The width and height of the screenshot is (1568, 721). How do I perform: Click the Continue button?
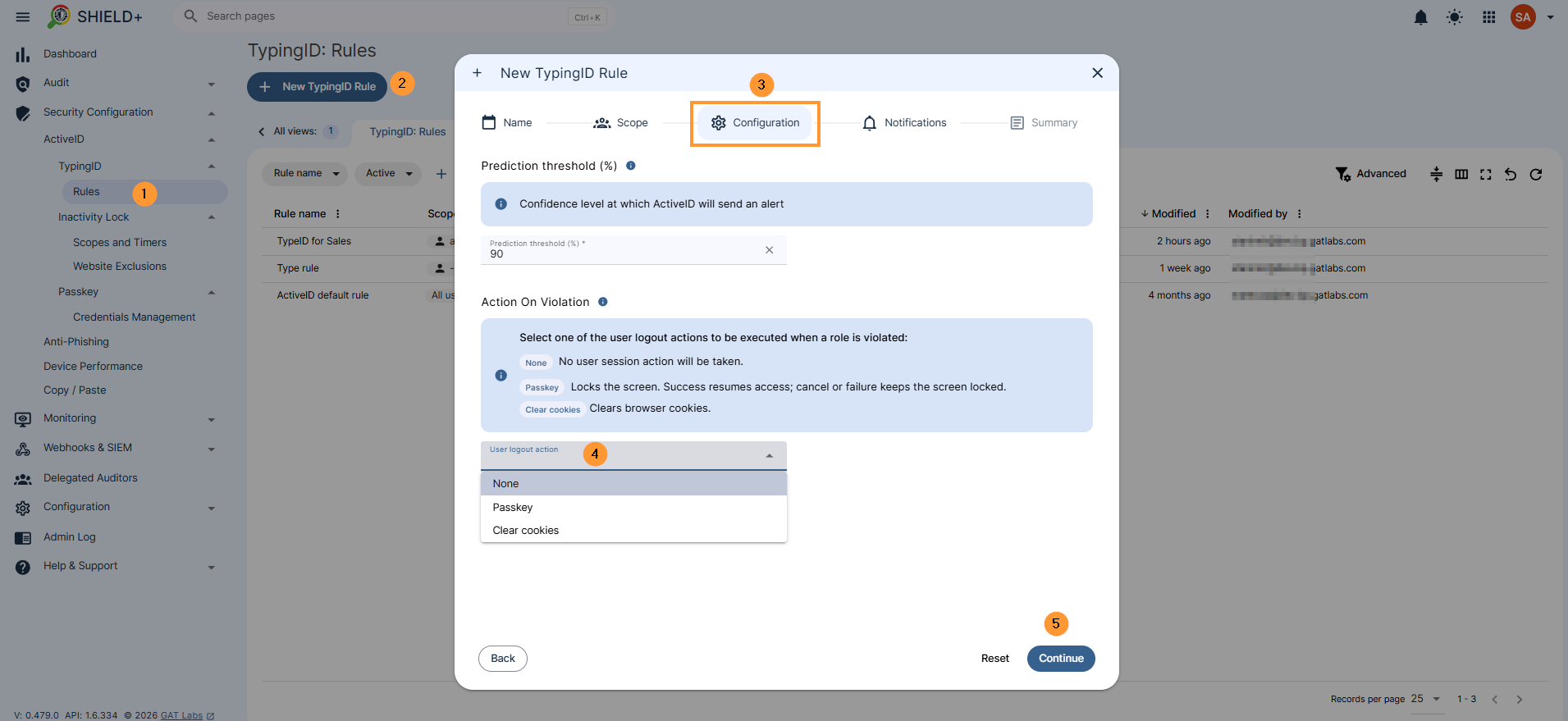click(x=1061, y=659)
